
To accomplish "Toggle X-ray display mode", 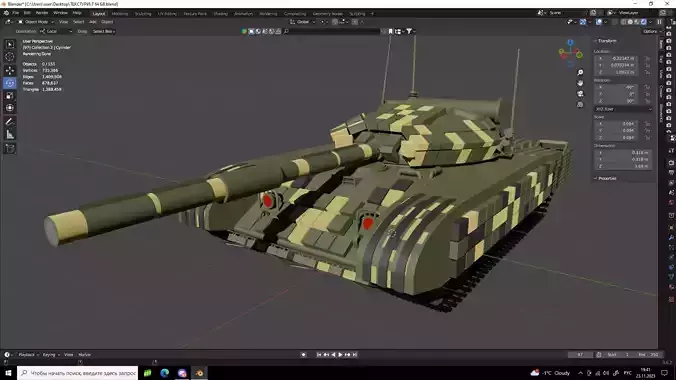I will (x=615, y=22).
